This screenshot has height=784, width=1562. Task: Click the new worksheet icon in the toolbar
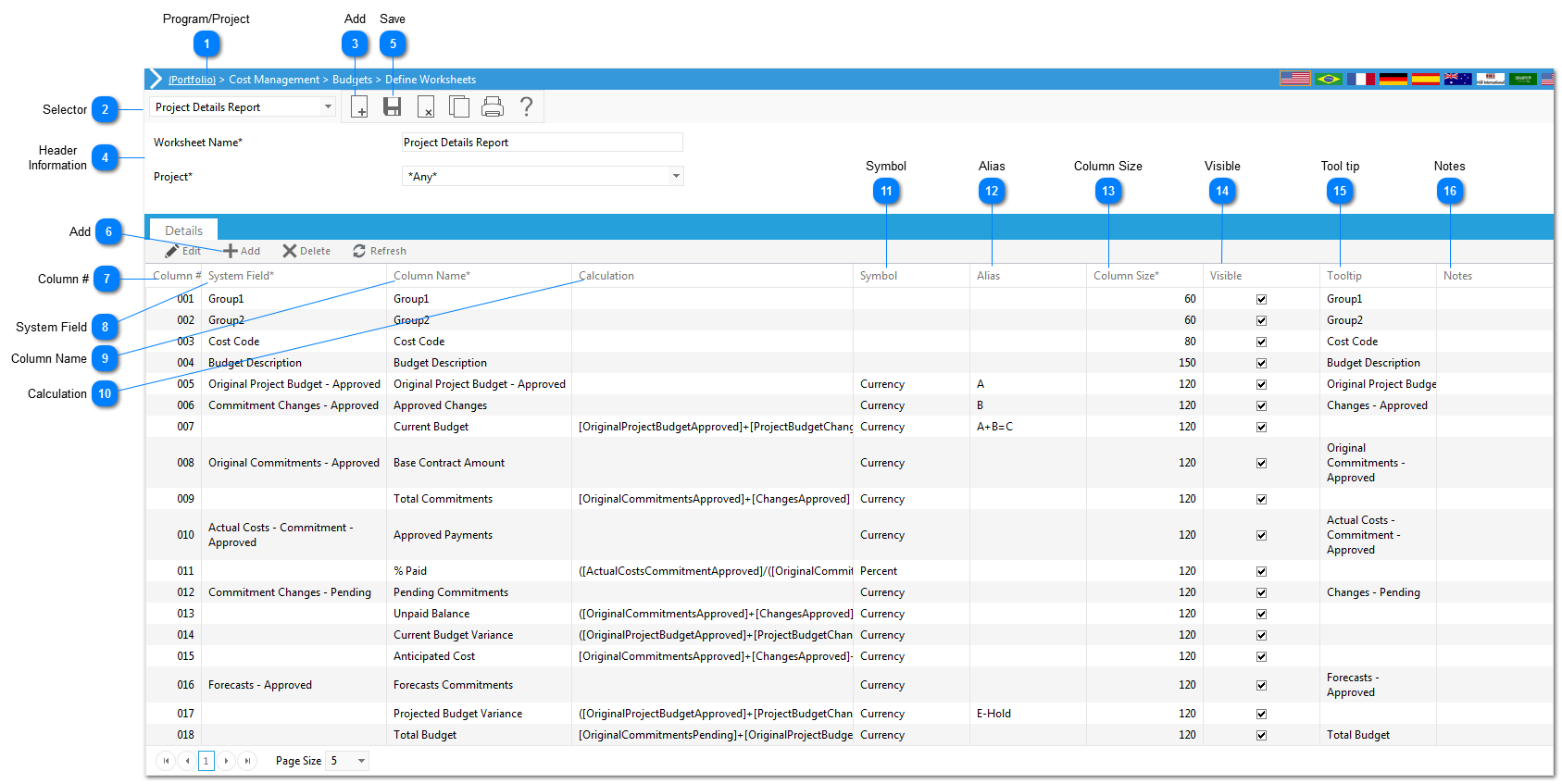coord(358,107)
